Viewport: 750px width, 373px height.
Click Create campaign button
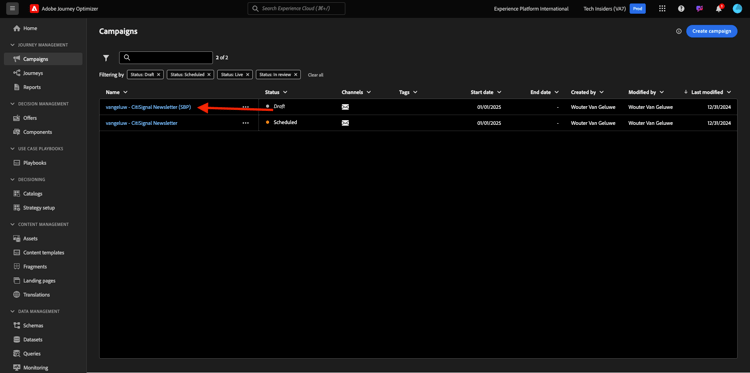point(712,31)
